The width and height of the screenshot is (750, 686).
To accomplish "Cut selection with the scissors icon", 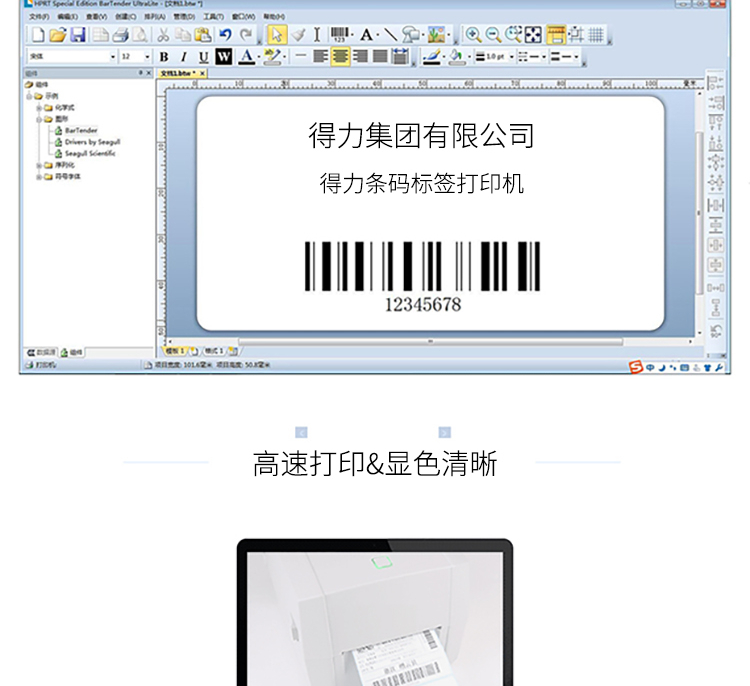I will click(x=163, y=35).
